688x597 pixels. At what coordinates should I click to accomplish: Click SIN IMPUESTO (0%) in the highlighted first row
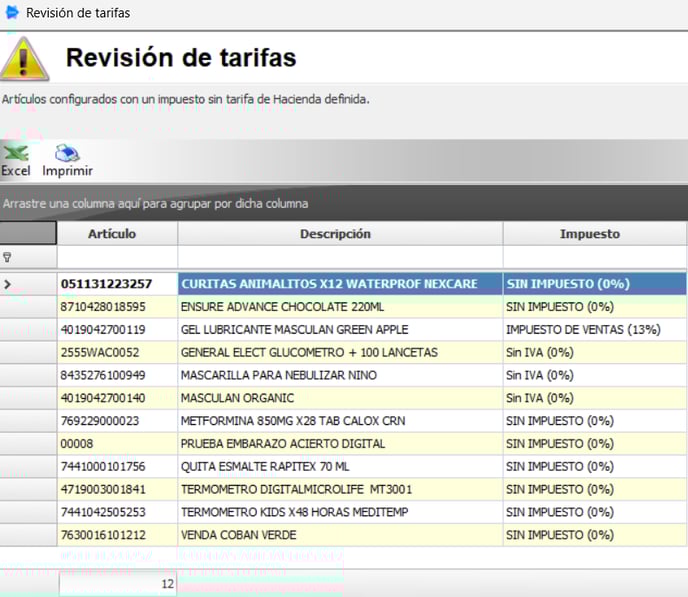coord(595,284)
